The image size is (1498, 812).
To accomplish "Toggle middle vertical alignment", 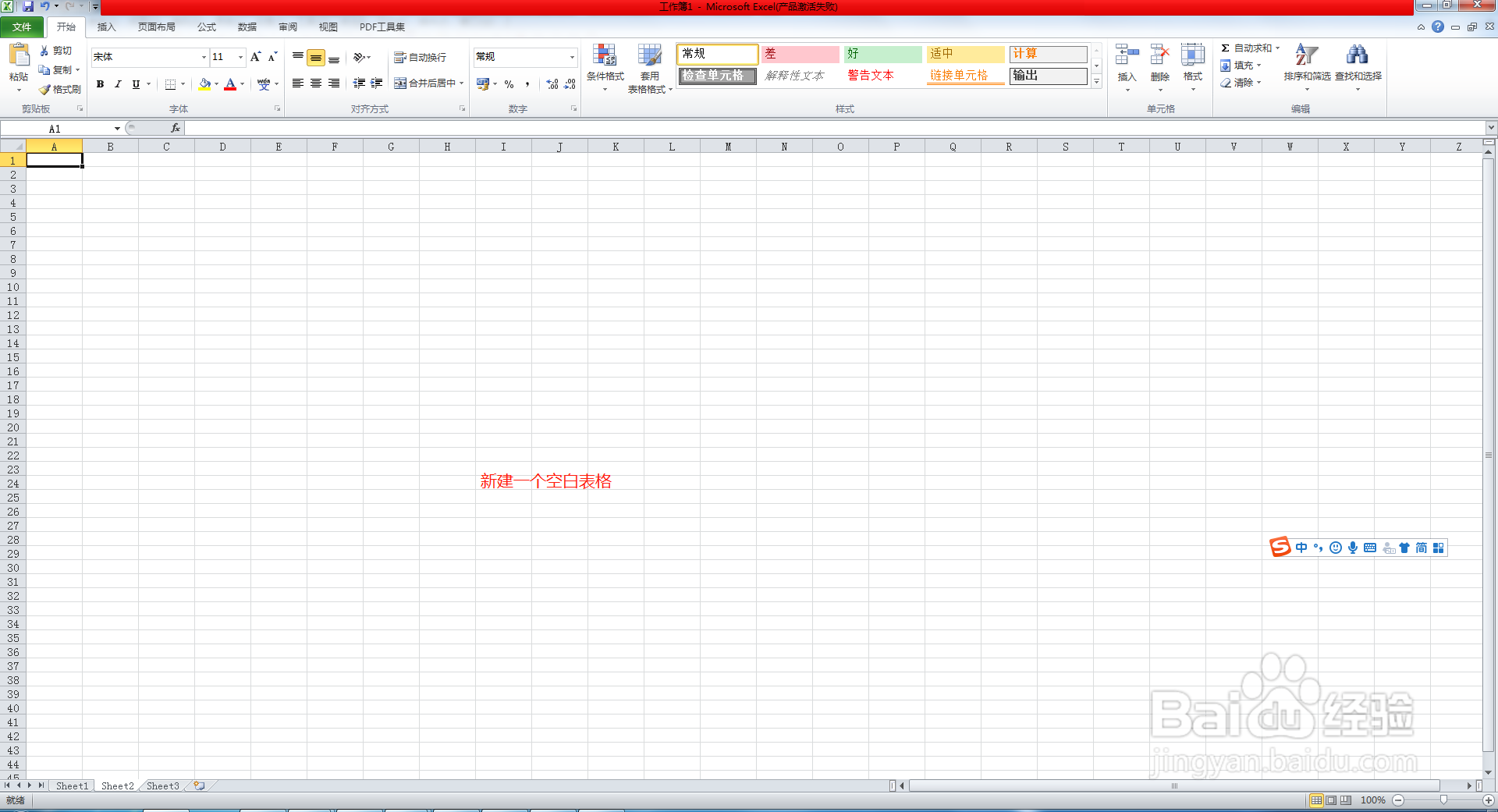I will click(316, 57).
